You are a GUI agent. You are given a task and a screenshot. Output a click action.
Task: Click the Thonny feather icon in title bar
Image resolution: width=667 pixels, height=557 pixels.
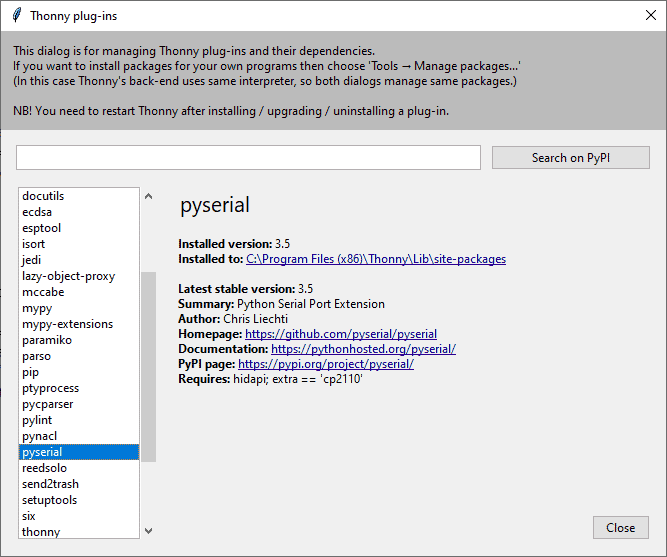click(x=17, y=15)
